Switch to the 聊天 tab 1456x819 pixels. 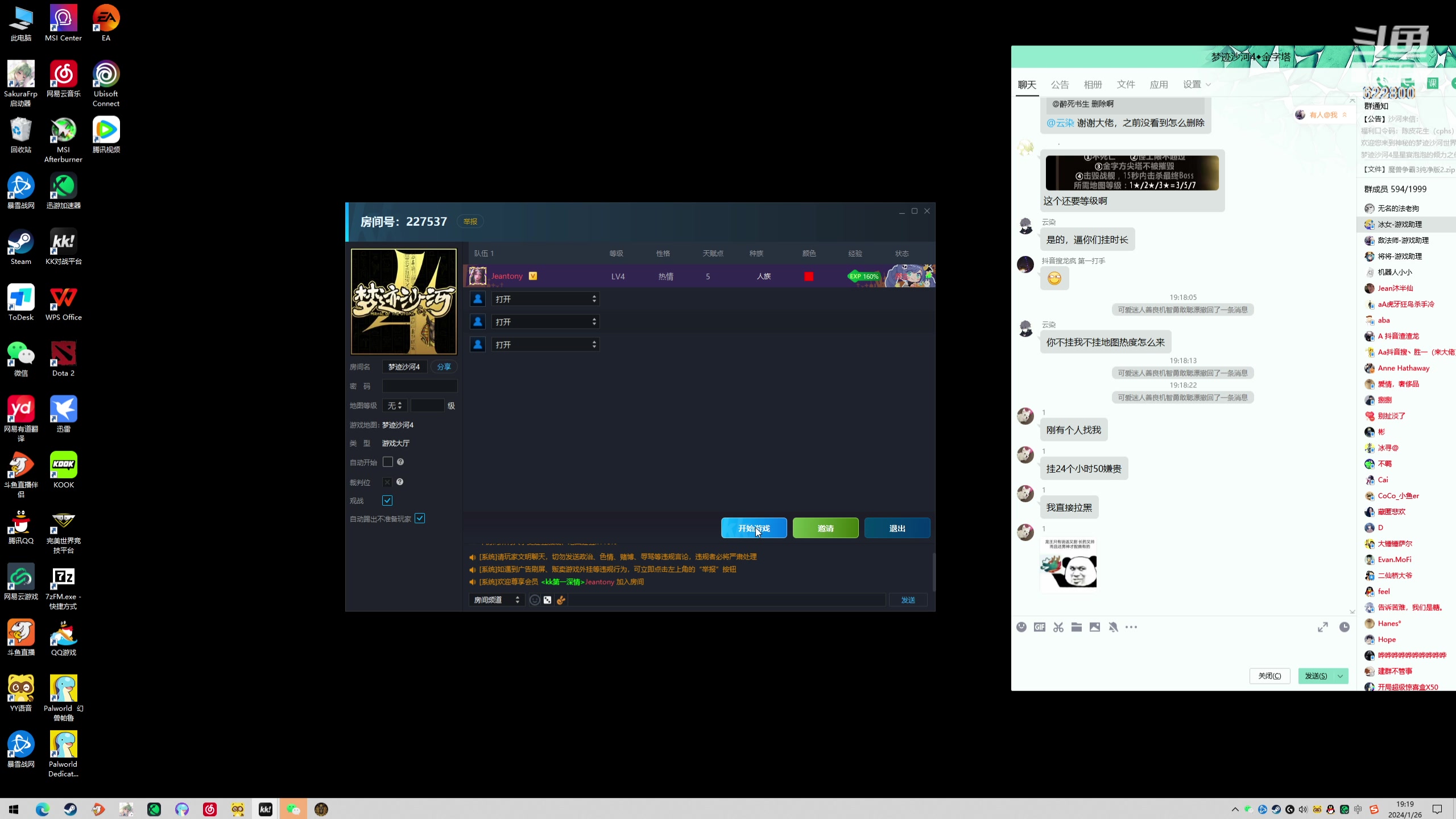click(x=1027, y=85)
